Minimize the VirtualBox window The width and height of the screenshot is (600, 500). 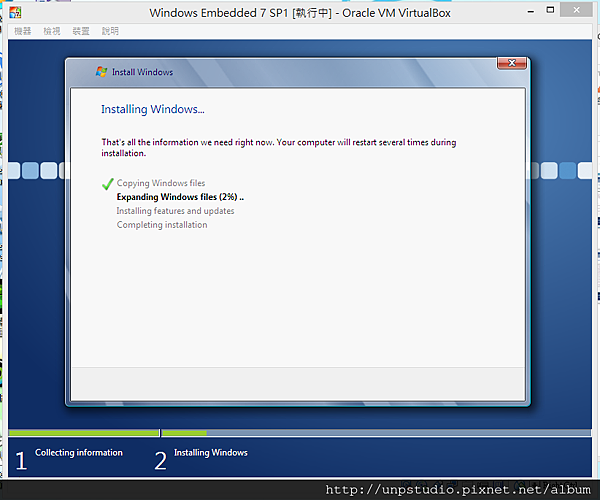tap(530, 11)
